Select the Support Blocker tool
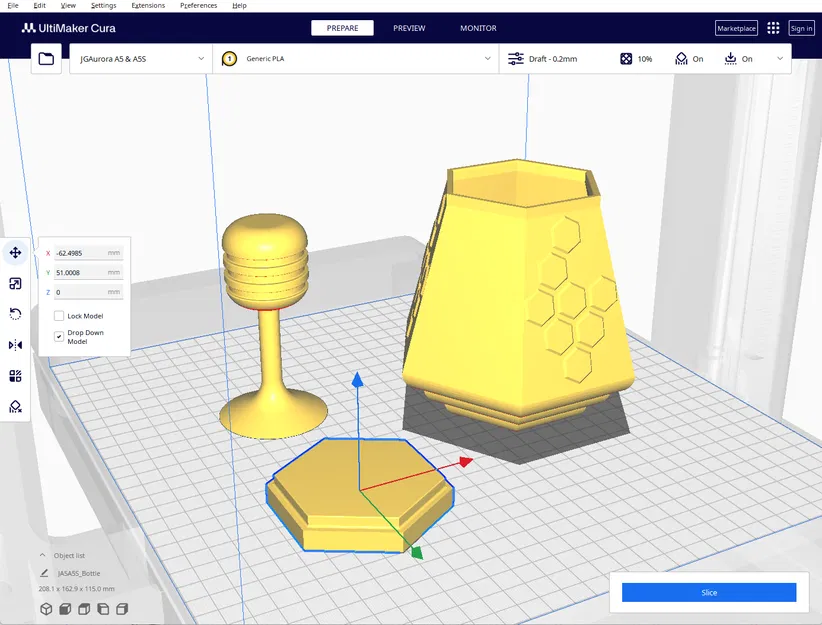Image resolution: width=822 pixels, height=625 pixels. click(15, 406)
